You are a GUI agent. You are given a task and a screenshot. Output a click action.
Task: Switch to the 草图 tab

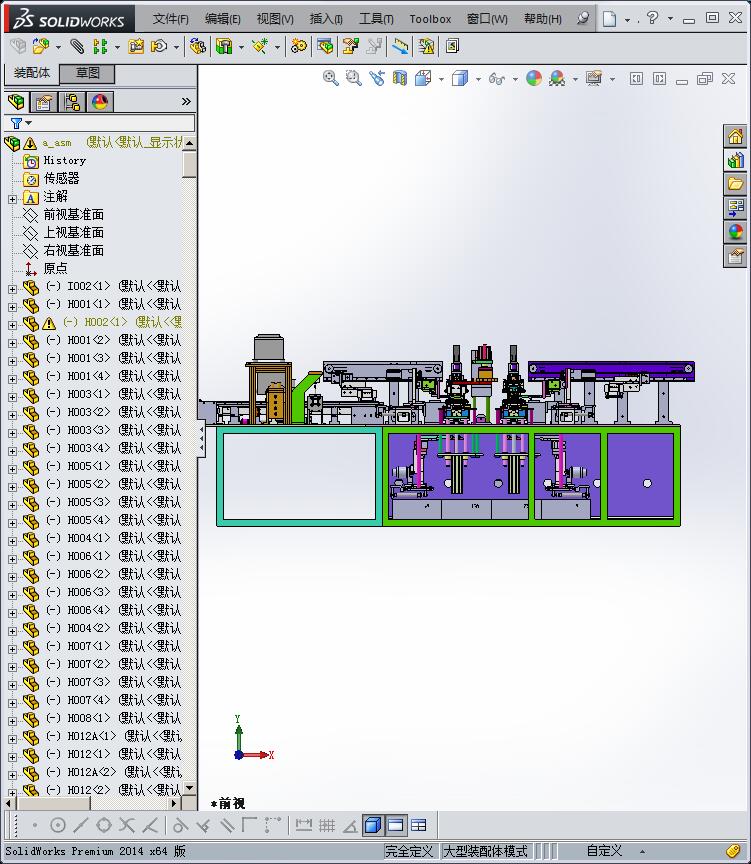click(87, 73)
